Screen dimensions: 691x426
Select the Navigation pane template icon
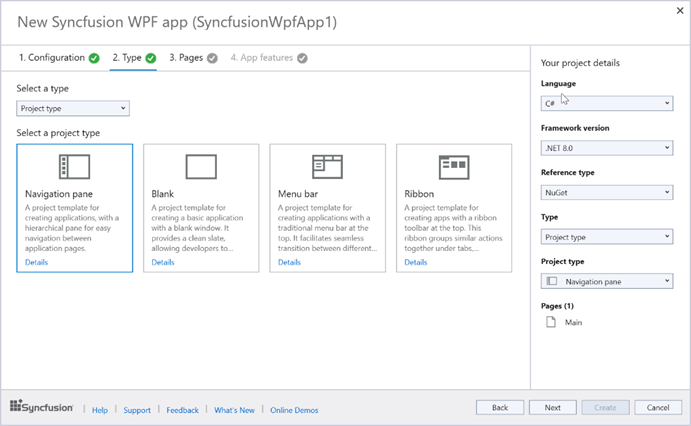(x=74, y=166)
